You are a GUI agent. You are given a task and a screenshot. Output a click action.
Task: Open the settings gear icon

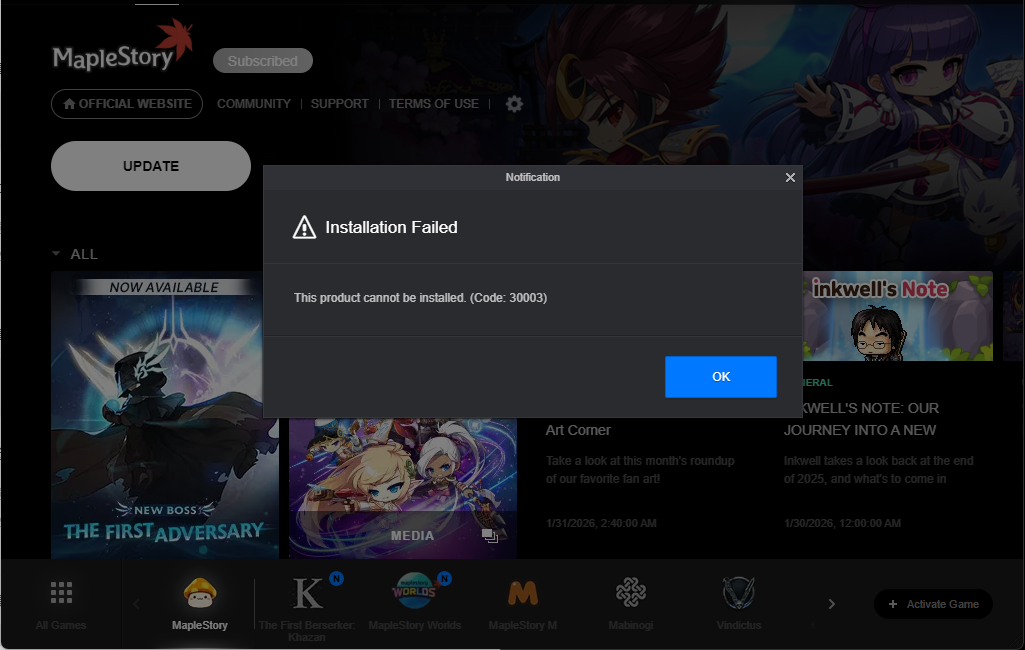click(514, 104)
